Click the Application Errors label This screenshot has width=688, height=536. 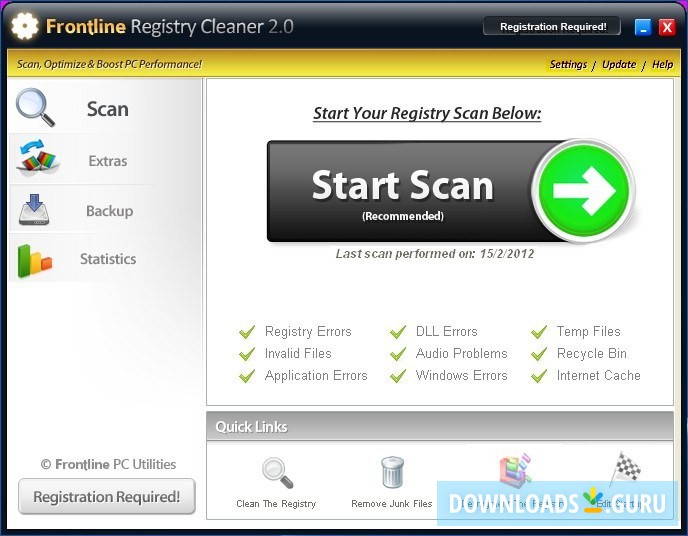click(316, 376)
